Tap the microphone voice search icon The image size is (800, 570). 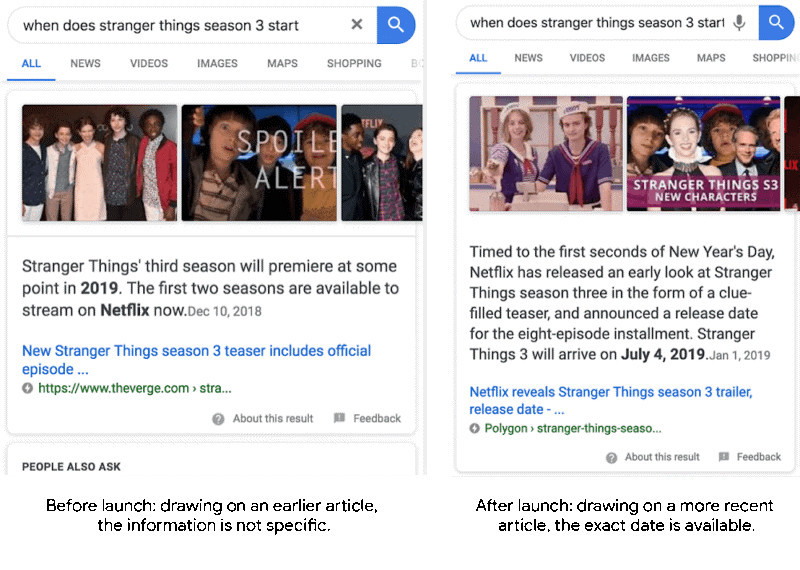click(739, 22)
